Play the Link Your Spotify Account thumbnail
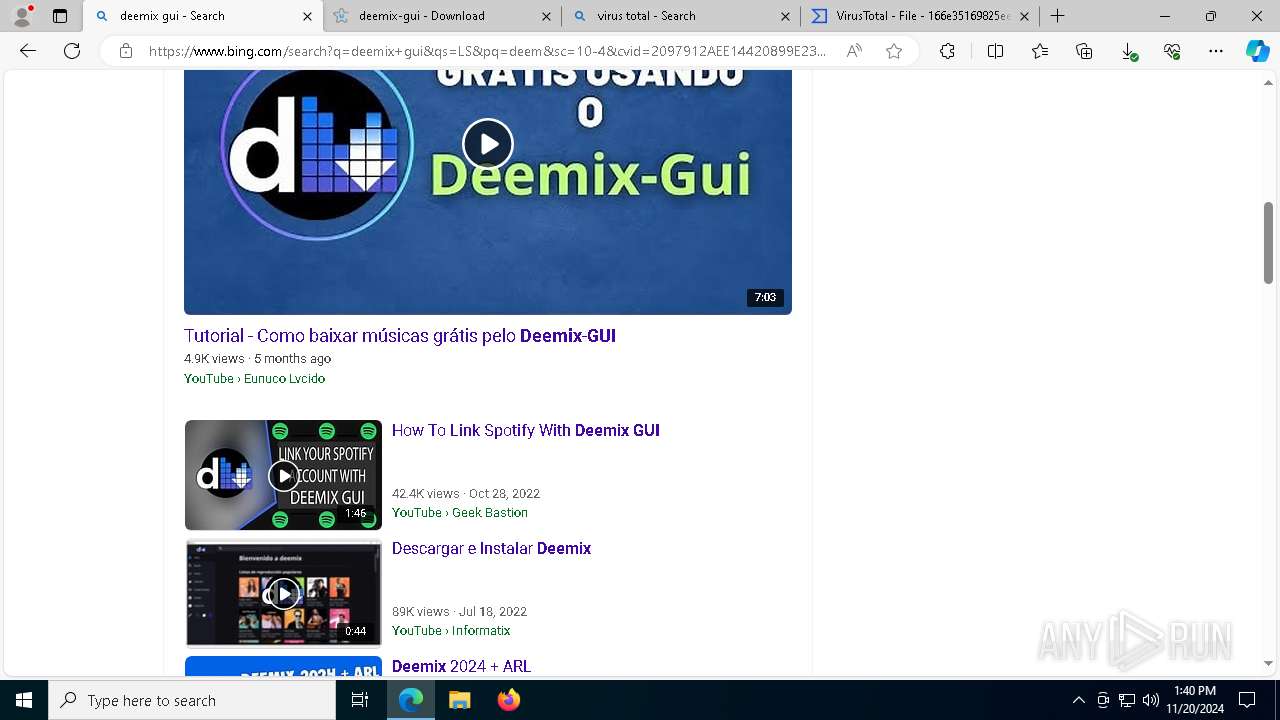The image size is (1280, 720). (283, 475)
